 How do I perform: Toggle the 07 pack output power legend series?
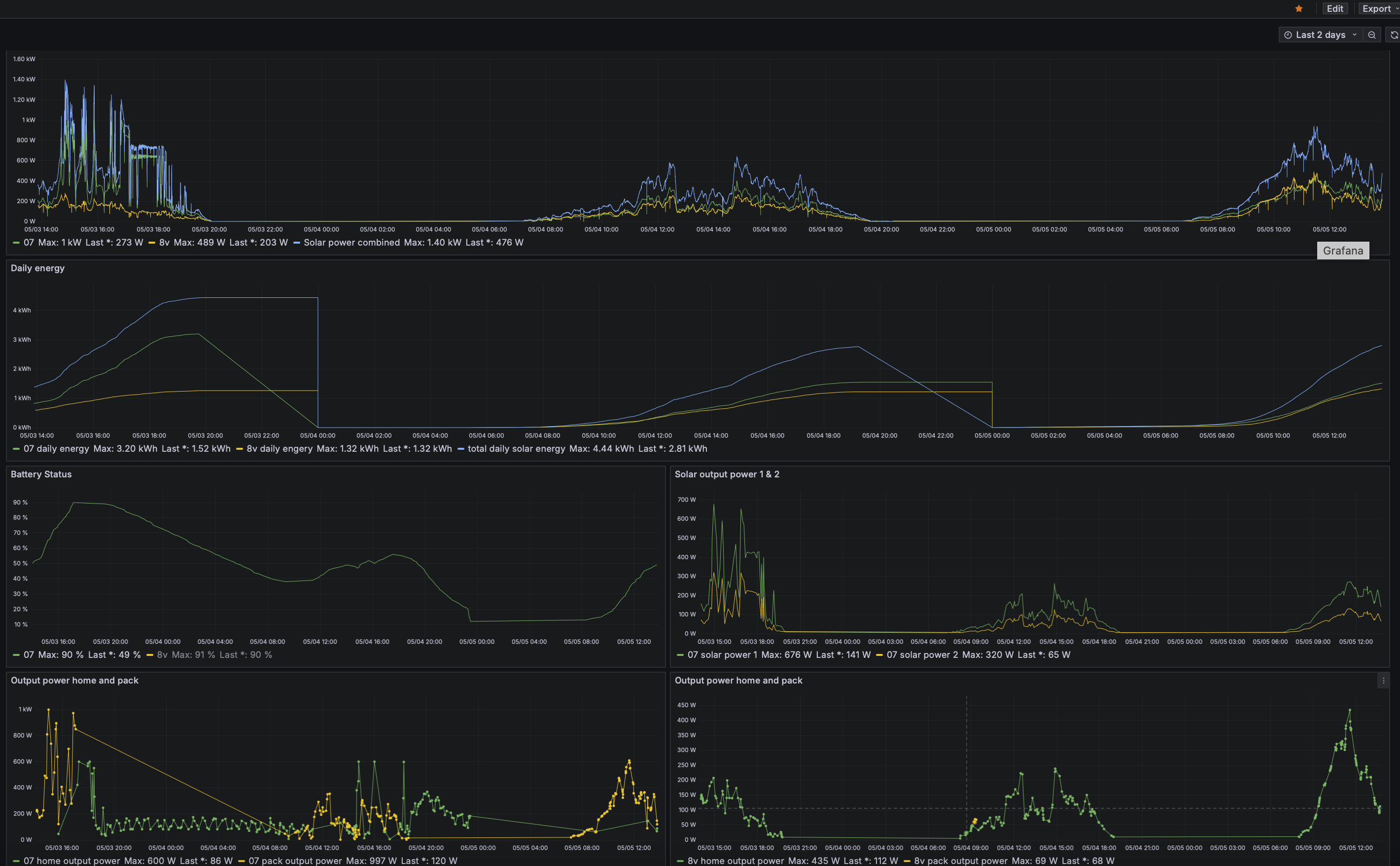pyautogui.click(x=295, y=860)
